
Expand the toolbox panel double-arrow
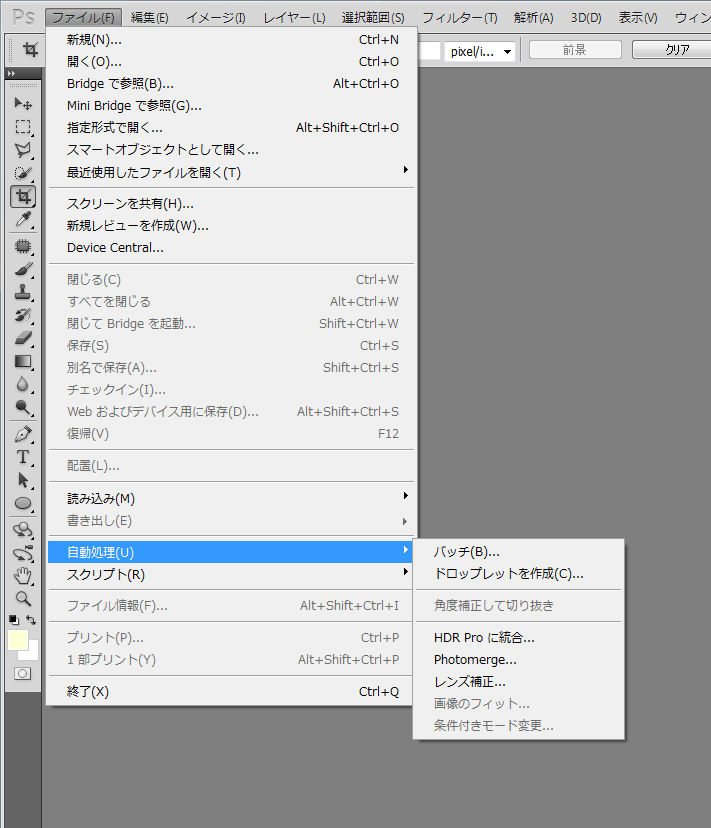[12, 73]
